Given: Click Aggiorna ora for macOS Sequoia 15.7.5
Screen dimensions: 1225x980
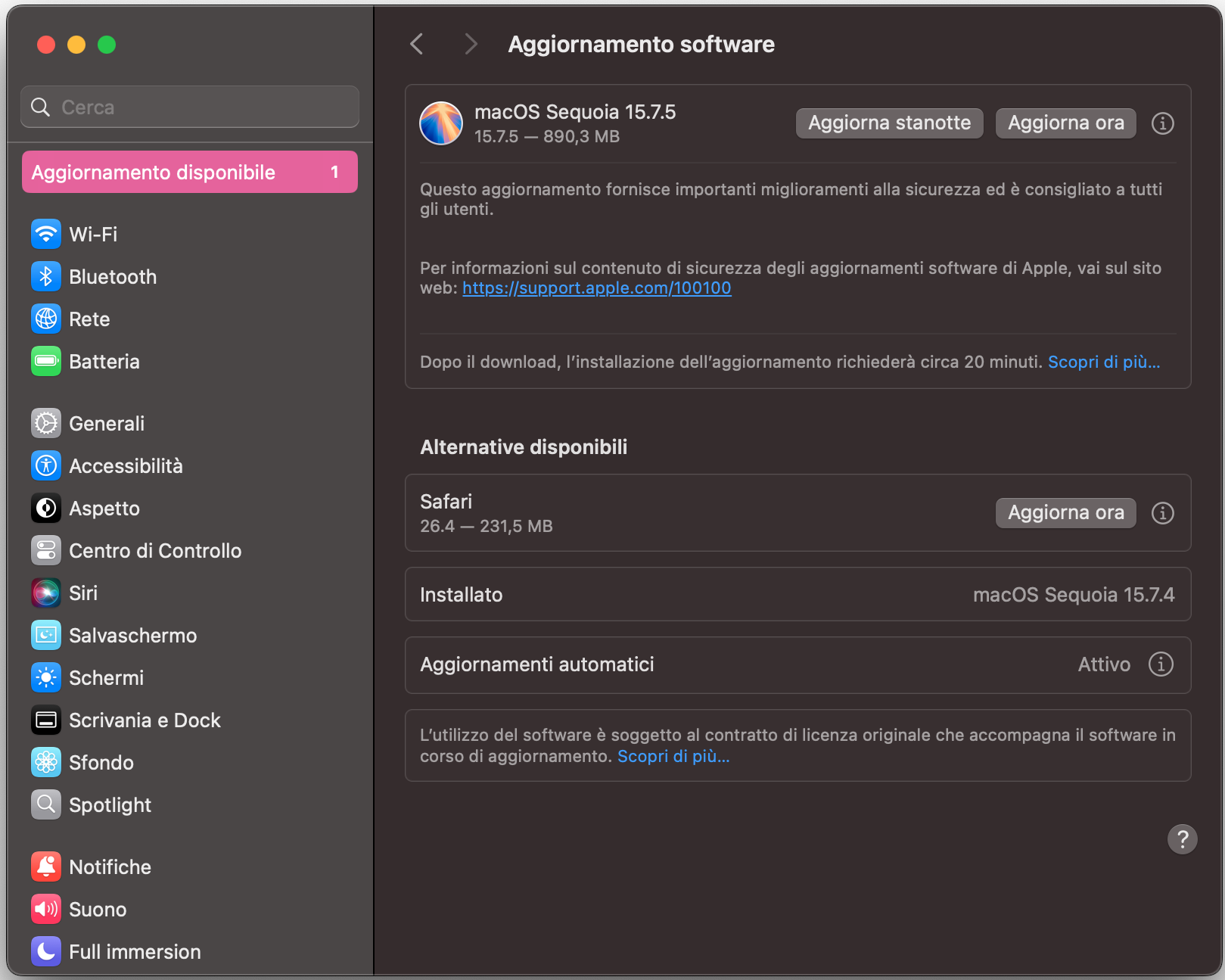Looking at the screenshot, I should tap(1065, 123).
